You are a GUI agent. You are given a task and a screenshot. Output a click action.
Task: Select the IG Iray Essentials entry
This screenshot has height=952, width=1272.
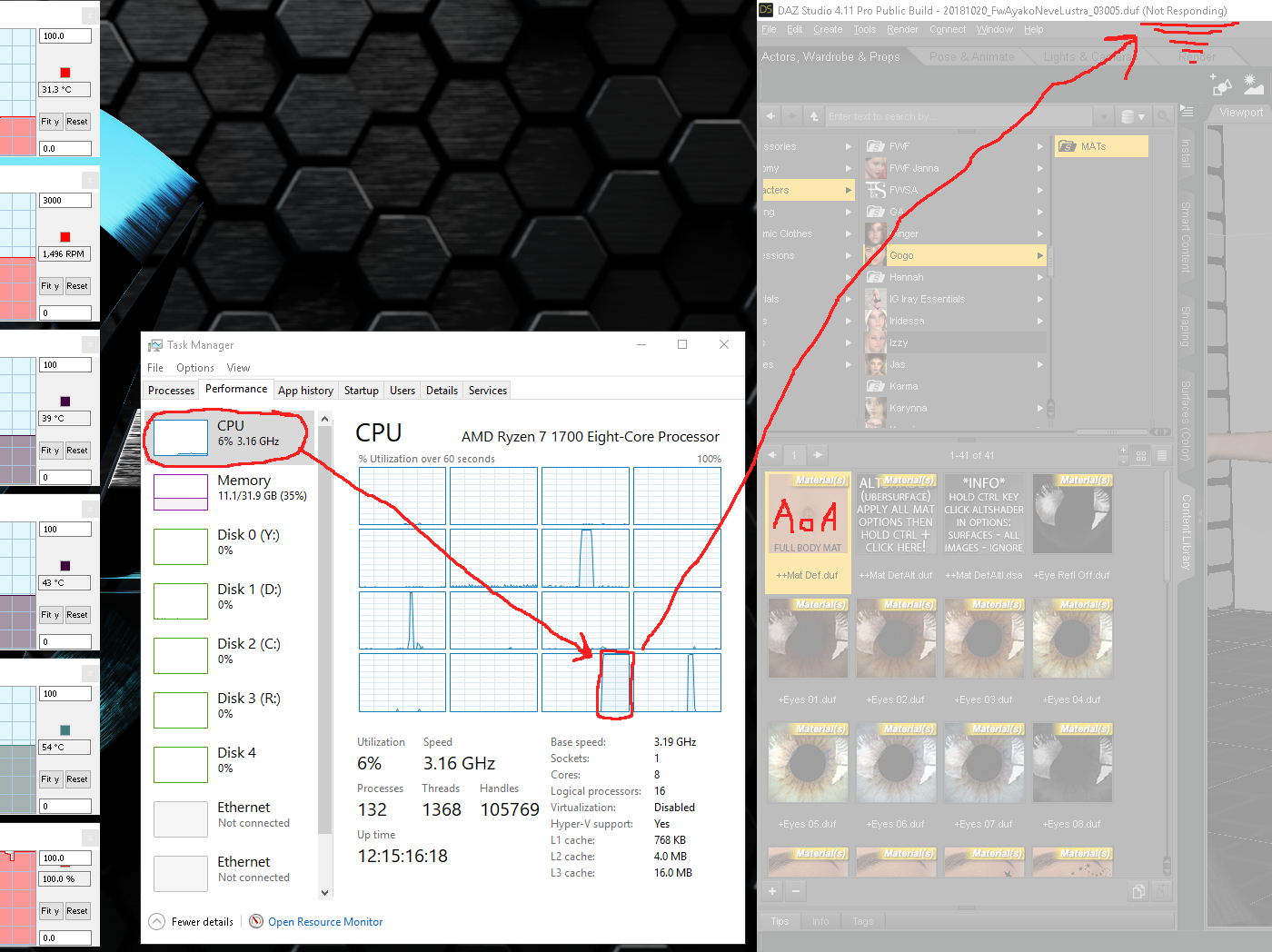tap(955, 299)
